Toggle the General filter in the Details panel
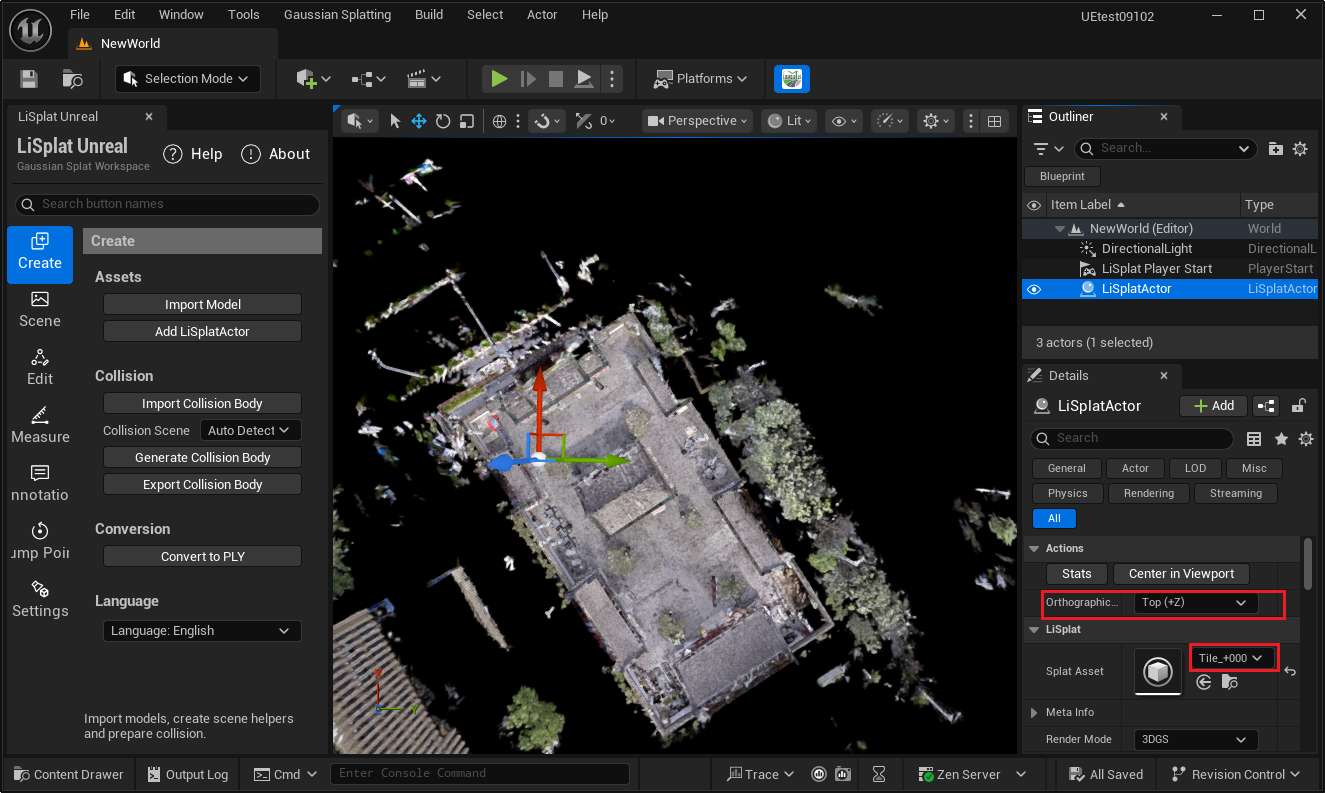 [x=1067, y=468]
